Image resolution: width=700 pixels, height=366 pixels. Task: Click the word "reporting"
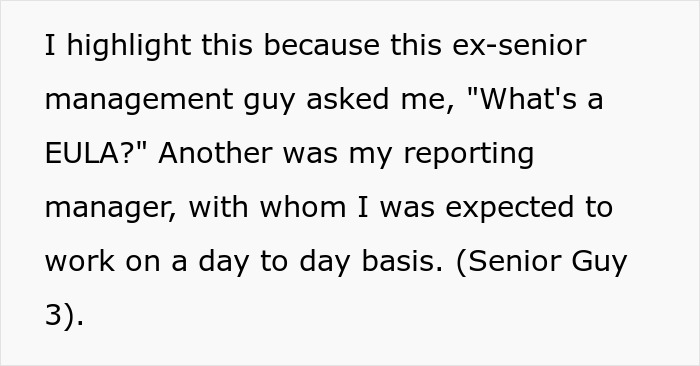pos(468,155)
